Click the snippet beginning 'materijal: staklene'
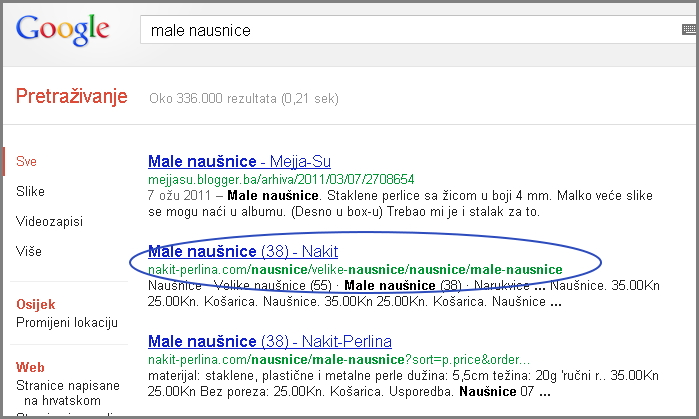 (x=403, y=383)
